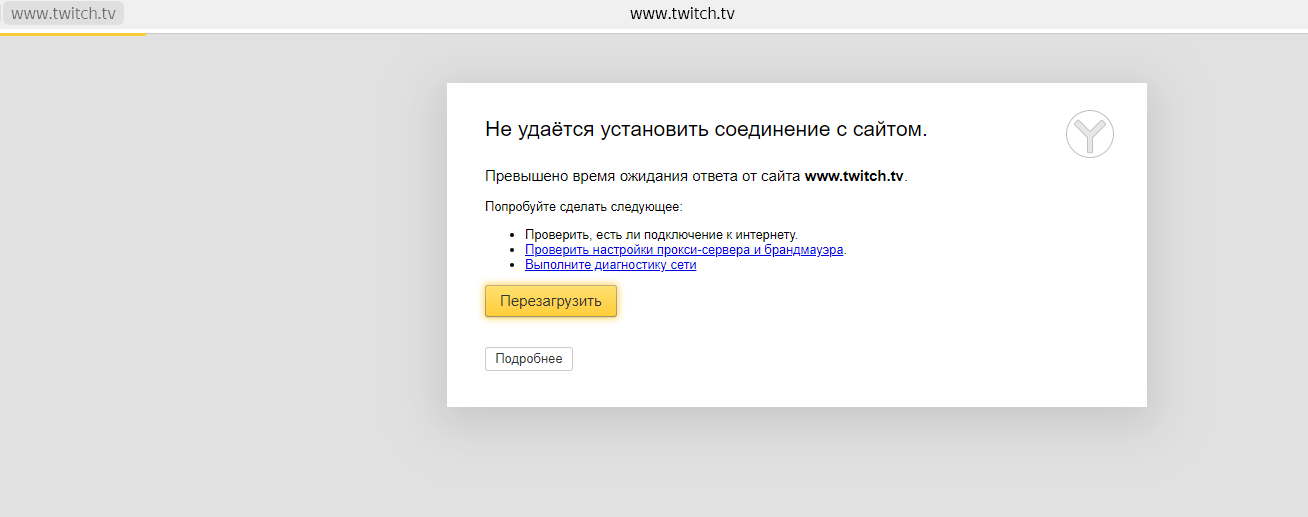
Task: Click the Yandex Browser logo icon
Action: click(x=1090, y=134)
